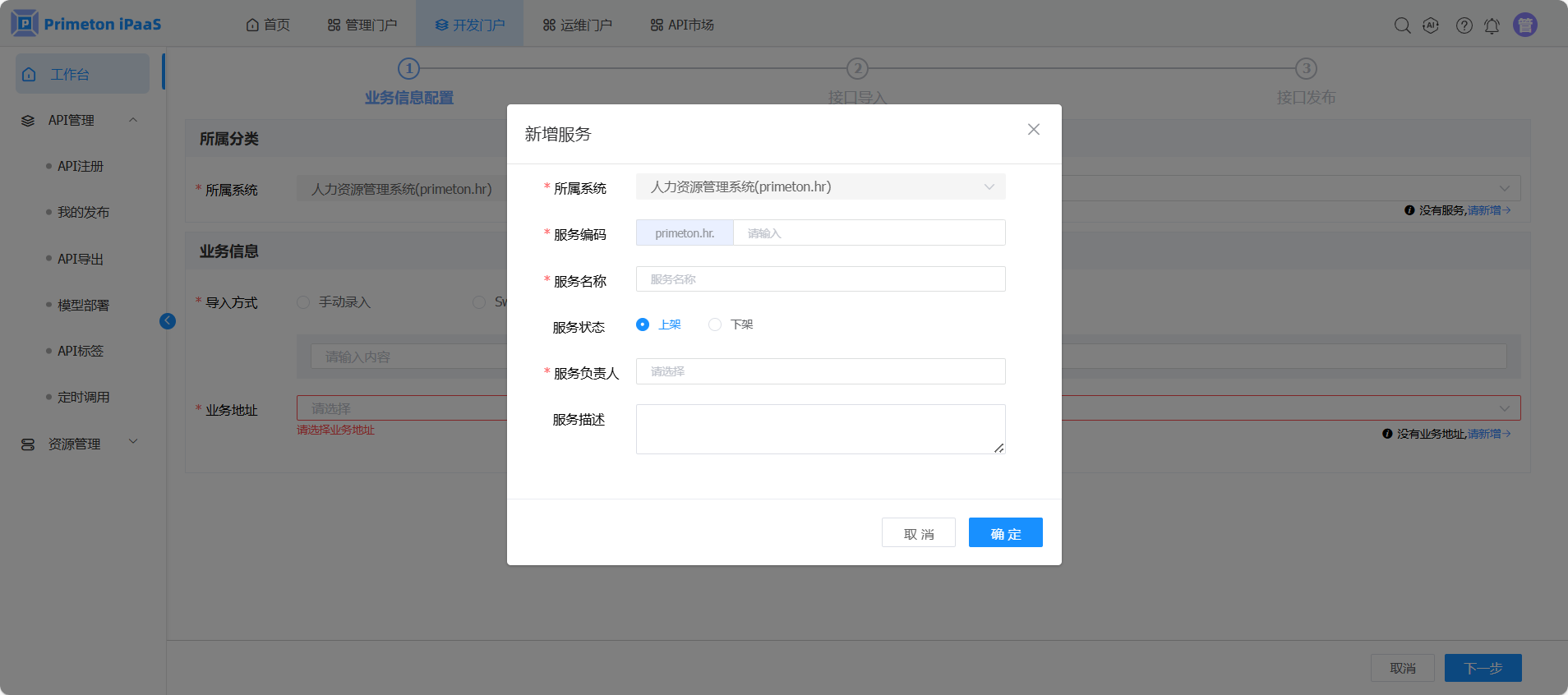The image size is (1568, 695).
Task: Open the help question mark icon
Action: click(1464, 25)
